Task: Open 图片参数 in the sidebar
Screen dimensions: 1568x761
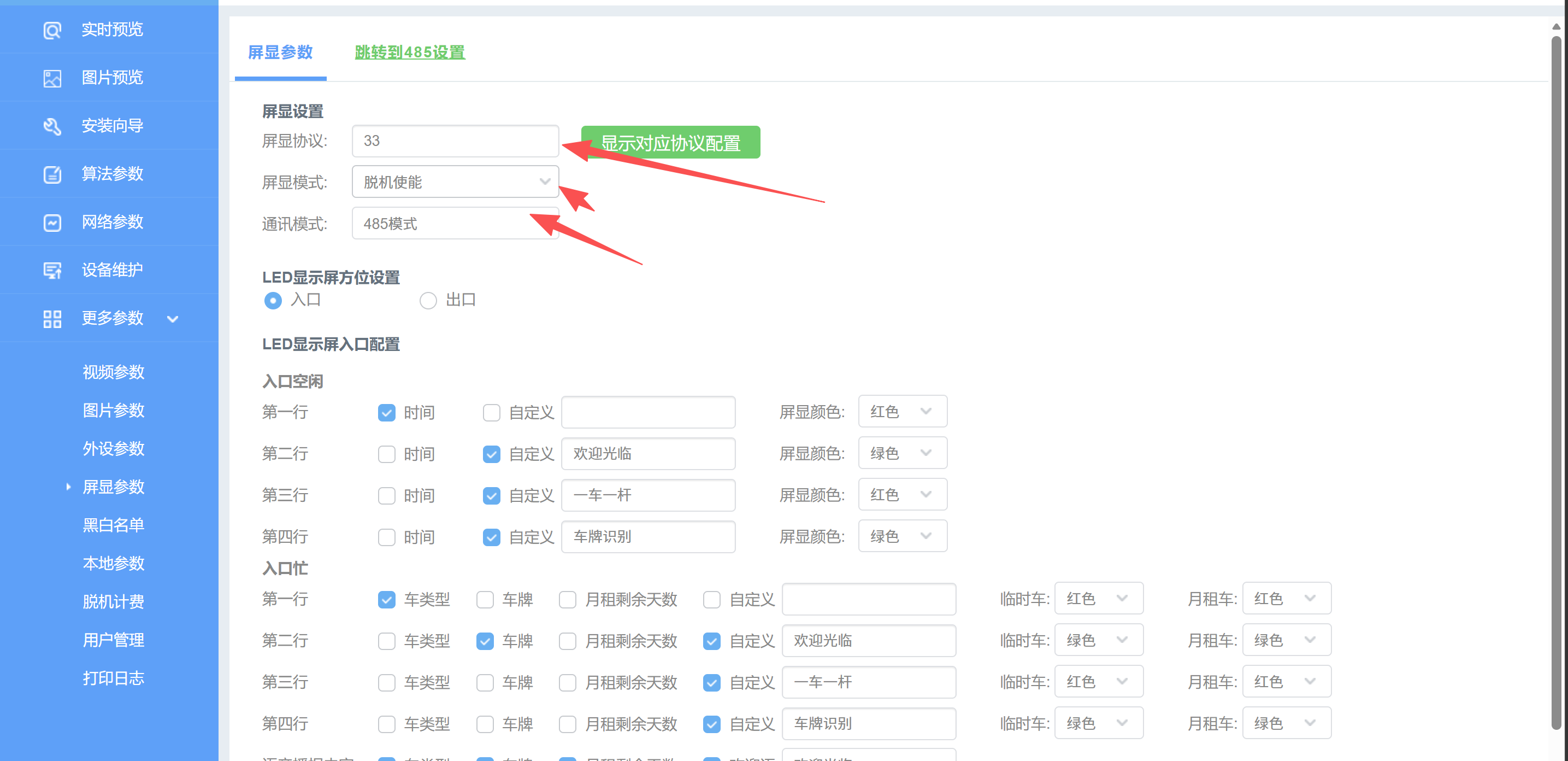Action: click(113, 410)
